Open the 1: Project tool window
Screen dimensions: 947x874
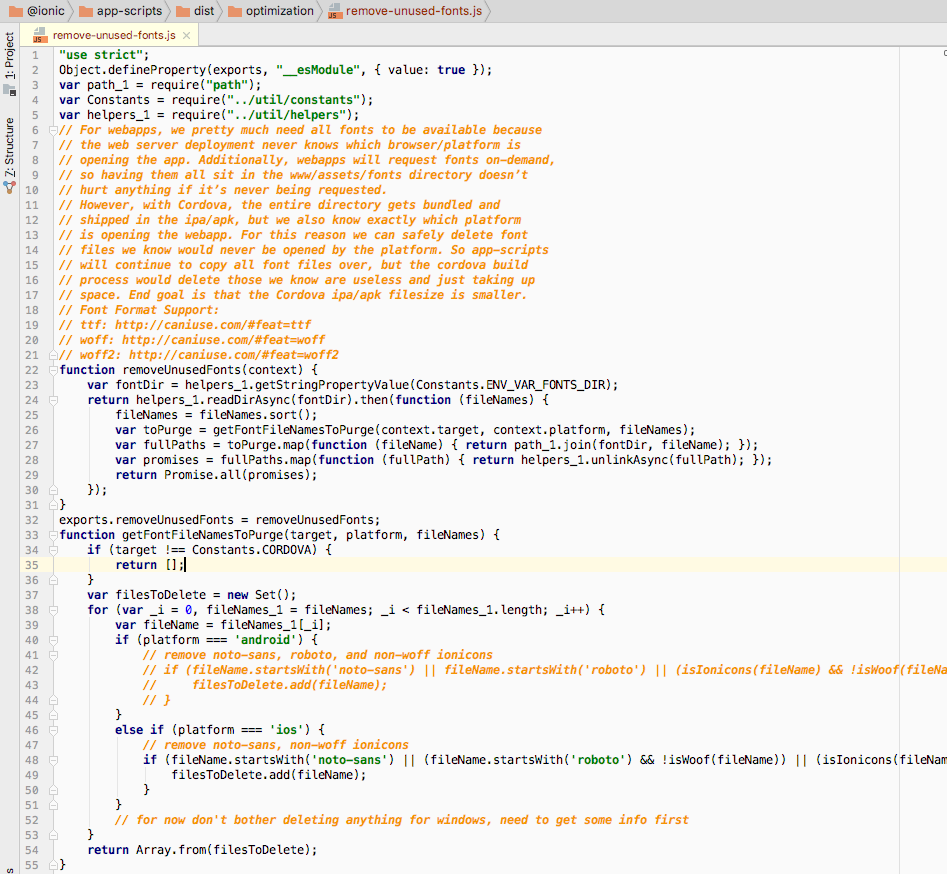pos(9,63)
